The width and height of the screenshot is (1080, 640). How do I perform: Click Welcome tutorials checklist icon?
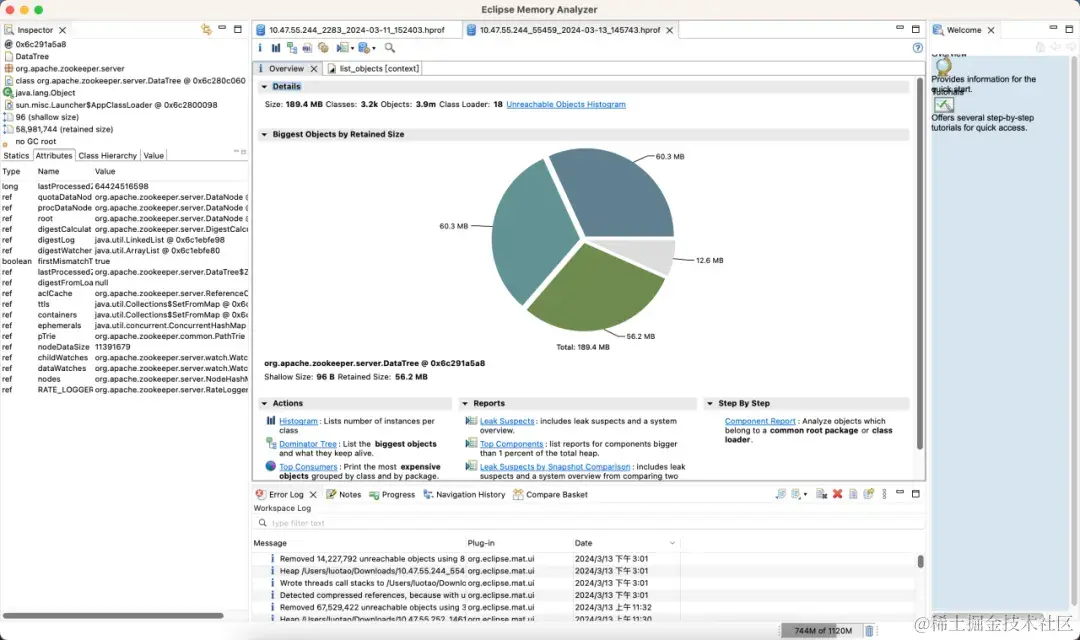click(944, 105)
